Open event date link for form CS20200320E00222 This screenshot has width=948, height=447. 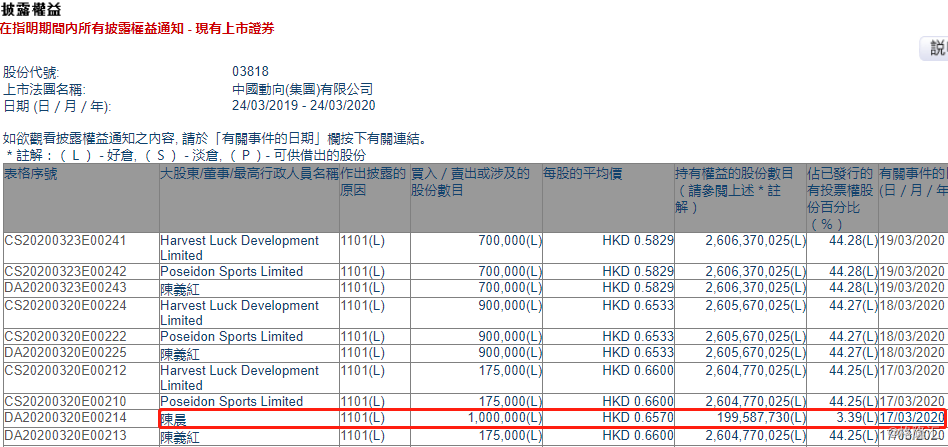click(x=912, y=336)
